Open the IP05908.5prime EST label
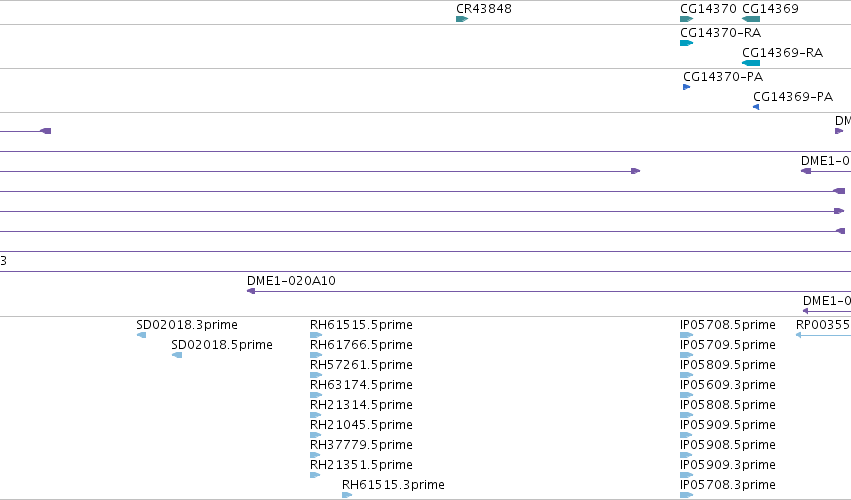This screenshot has width=851, height=500. [727, 445]
